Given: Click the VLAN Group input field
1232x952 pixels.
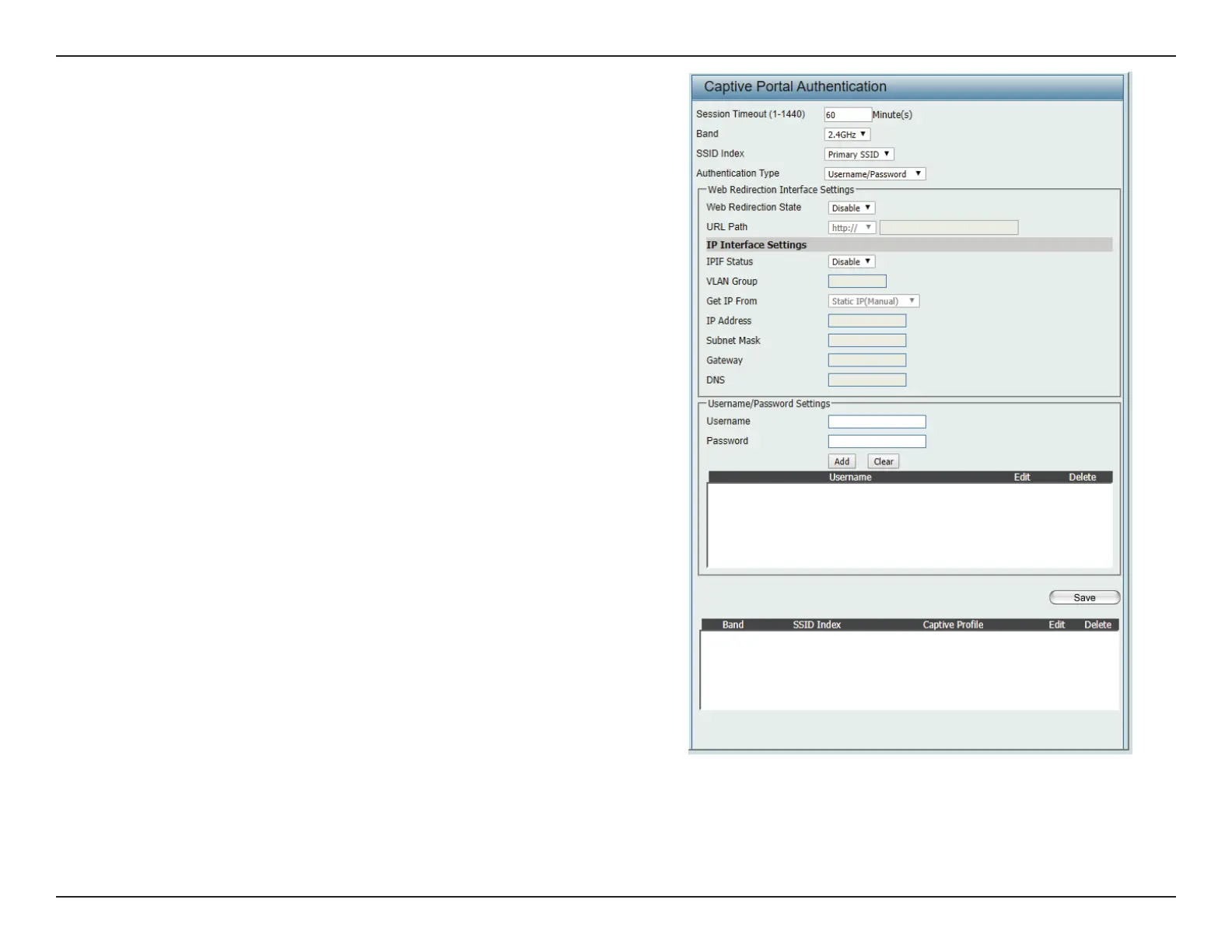Looking at the screenshot, I should pyautogui.click(x=857, y=282).
